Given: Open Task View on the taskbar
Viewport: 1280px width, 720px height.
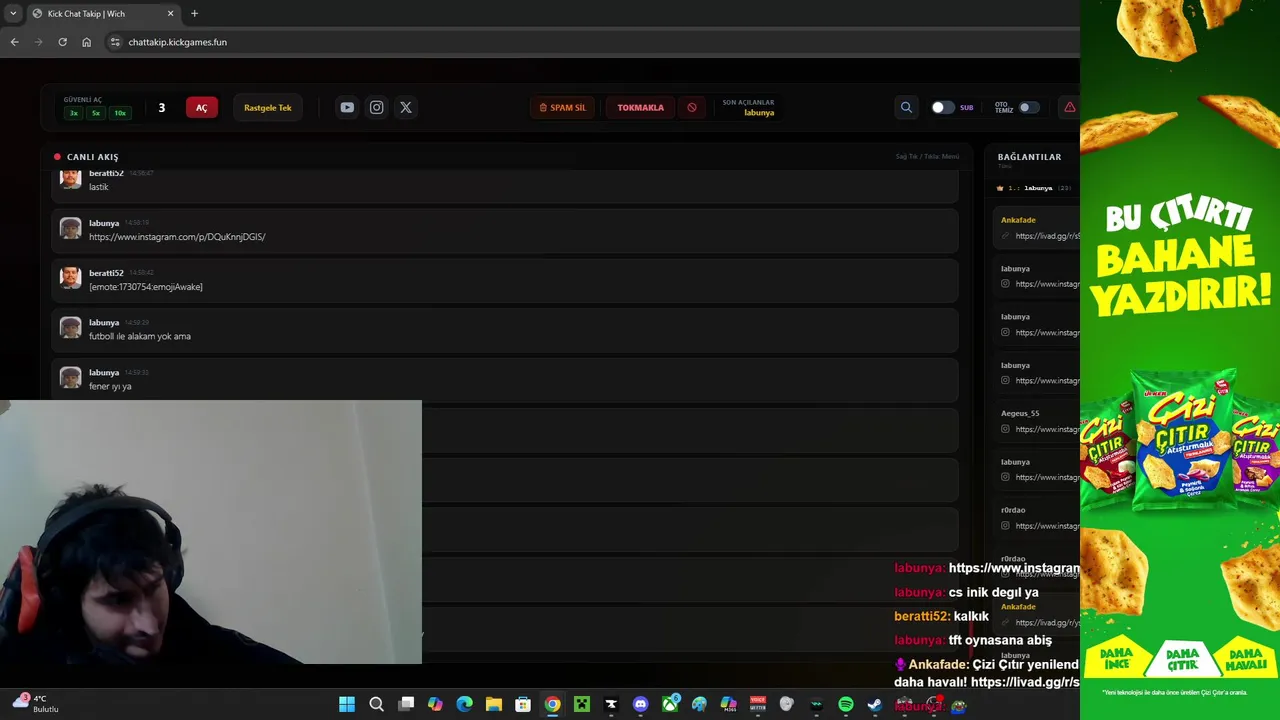Looking at the screenshot, I should 406,704.
